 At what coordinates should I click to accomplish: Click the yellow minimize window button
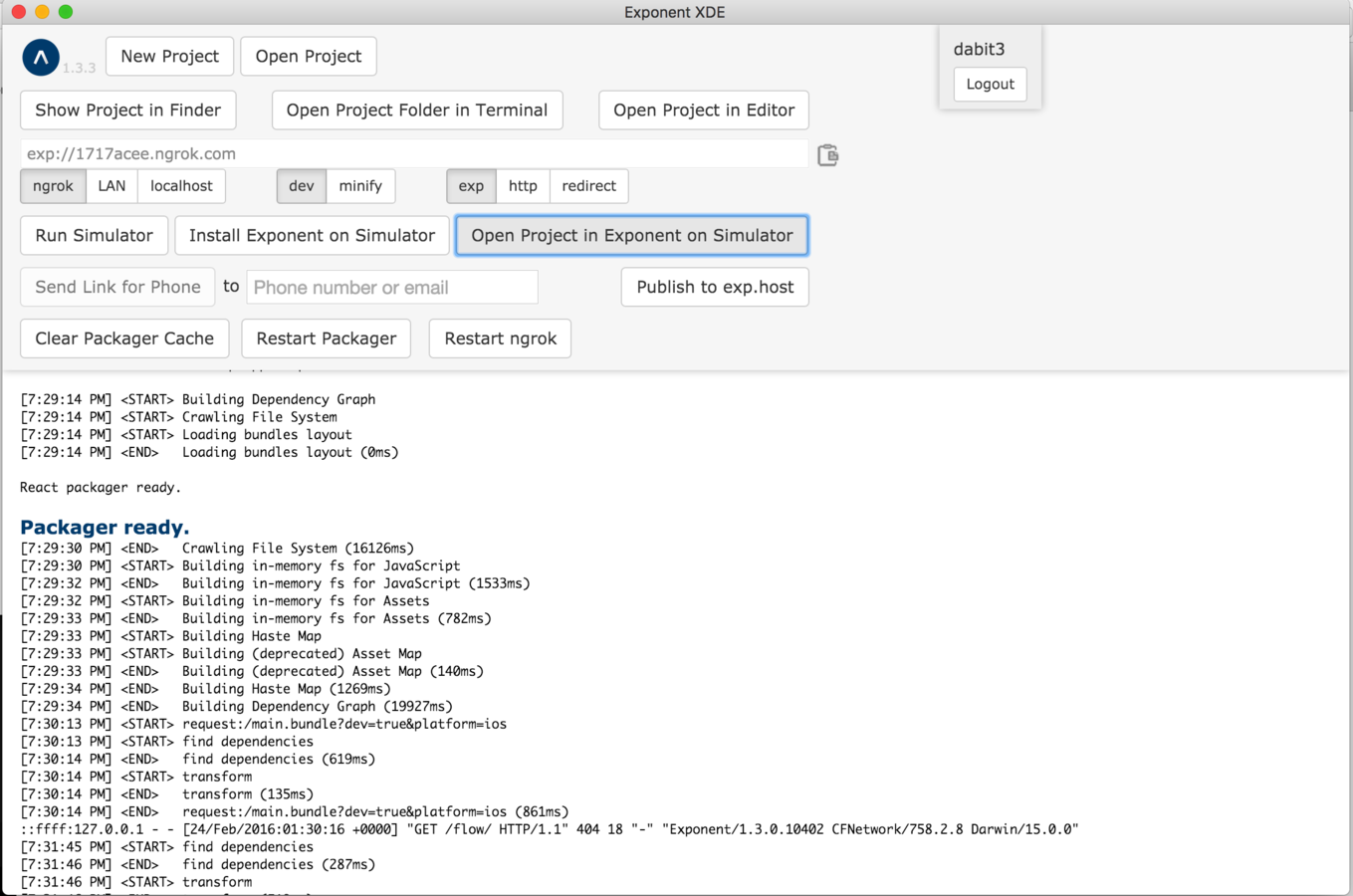coord(42,12)
